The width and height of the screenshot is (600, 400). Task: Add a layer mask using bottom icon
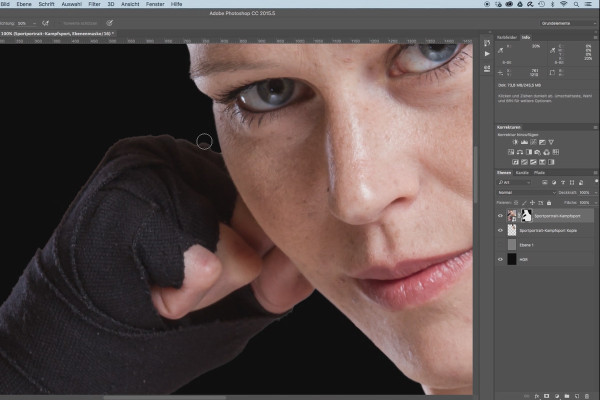pyautogui.click(x=547, y=396)
